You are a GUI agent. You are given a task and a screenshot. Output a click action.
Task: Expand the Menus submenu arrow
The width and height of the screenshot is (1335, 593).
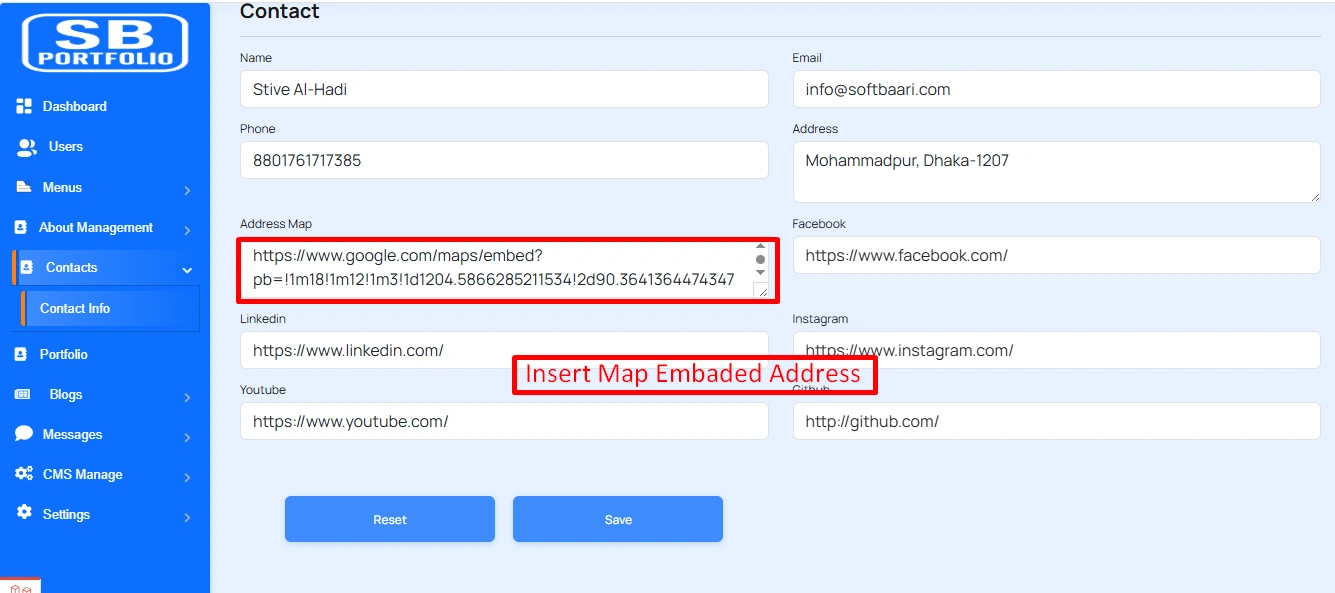pos(187,190)
